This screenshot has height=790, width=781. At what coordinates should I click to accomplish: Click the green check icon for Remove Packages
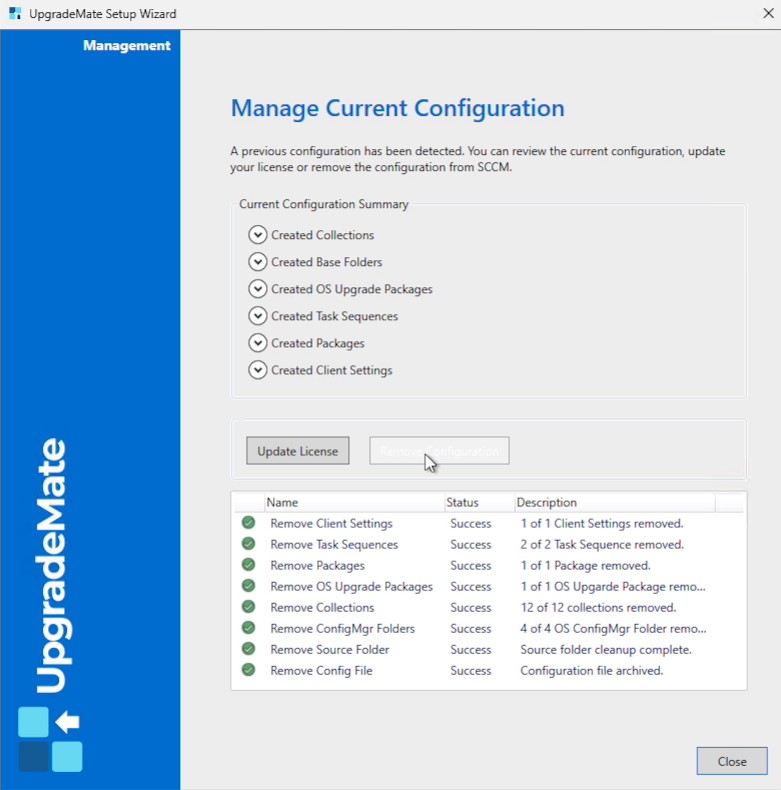click(x=248, y=565)
